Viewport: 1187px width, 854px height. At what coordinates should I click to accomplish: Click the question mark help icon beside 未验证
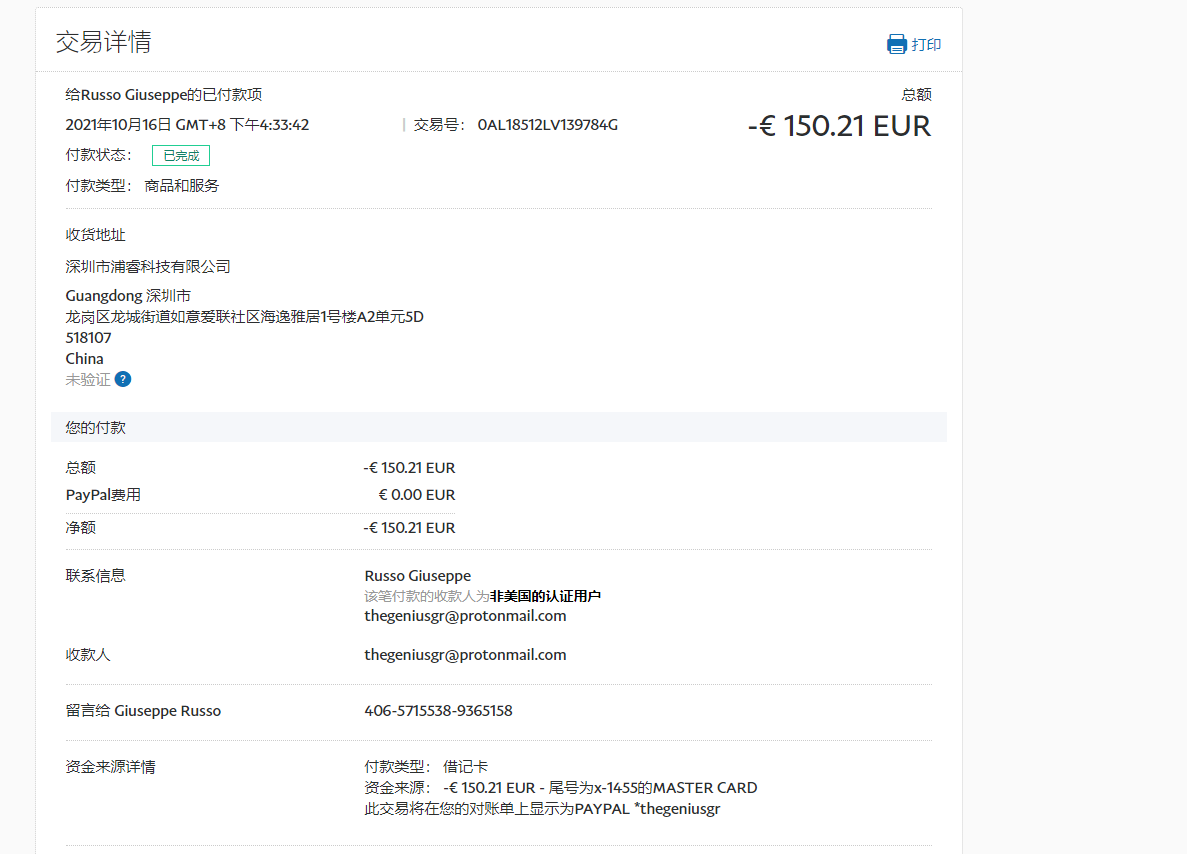point(123,379)
